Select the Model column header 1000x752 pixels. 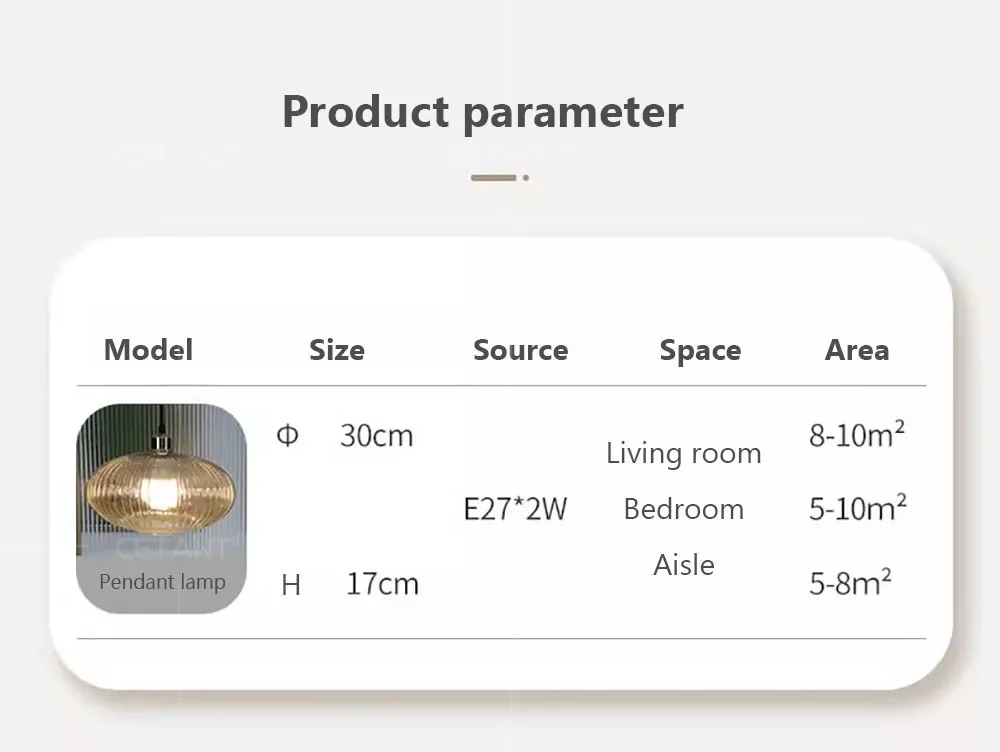[148, 350]
